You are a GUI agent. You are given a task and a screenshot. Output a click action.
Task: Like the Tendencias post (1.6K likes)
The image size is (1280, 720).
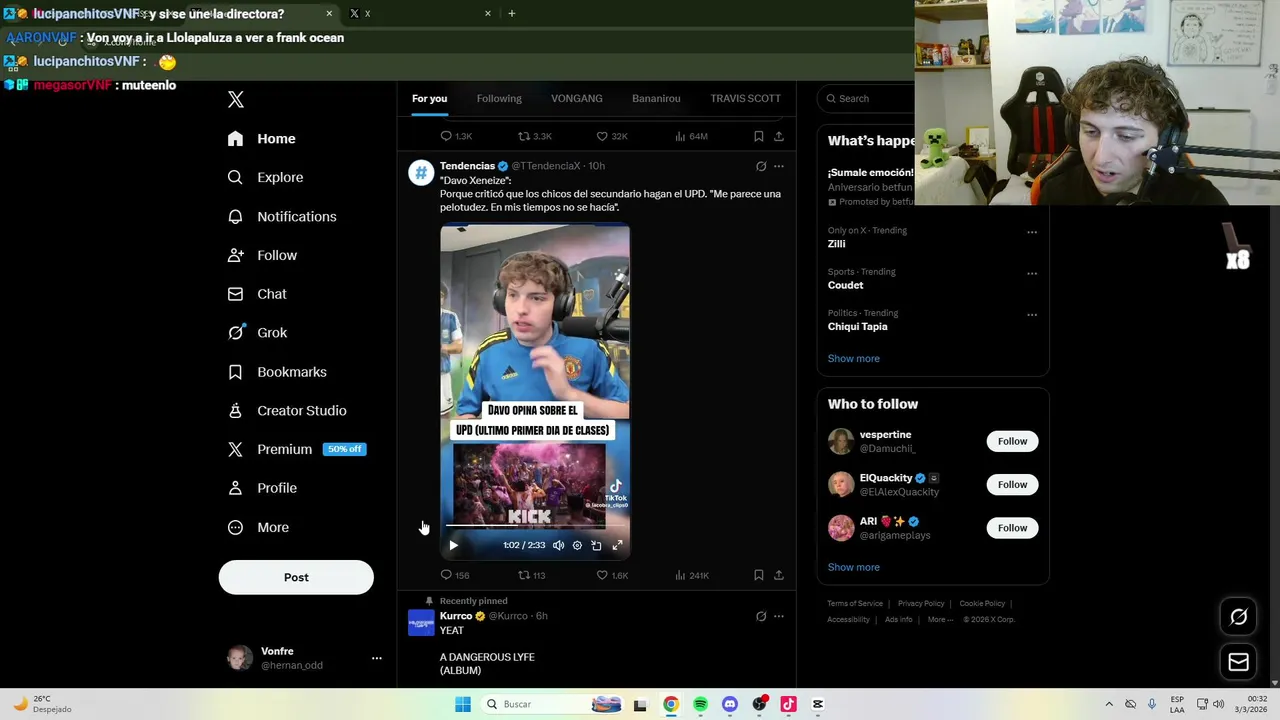[612, 575]
